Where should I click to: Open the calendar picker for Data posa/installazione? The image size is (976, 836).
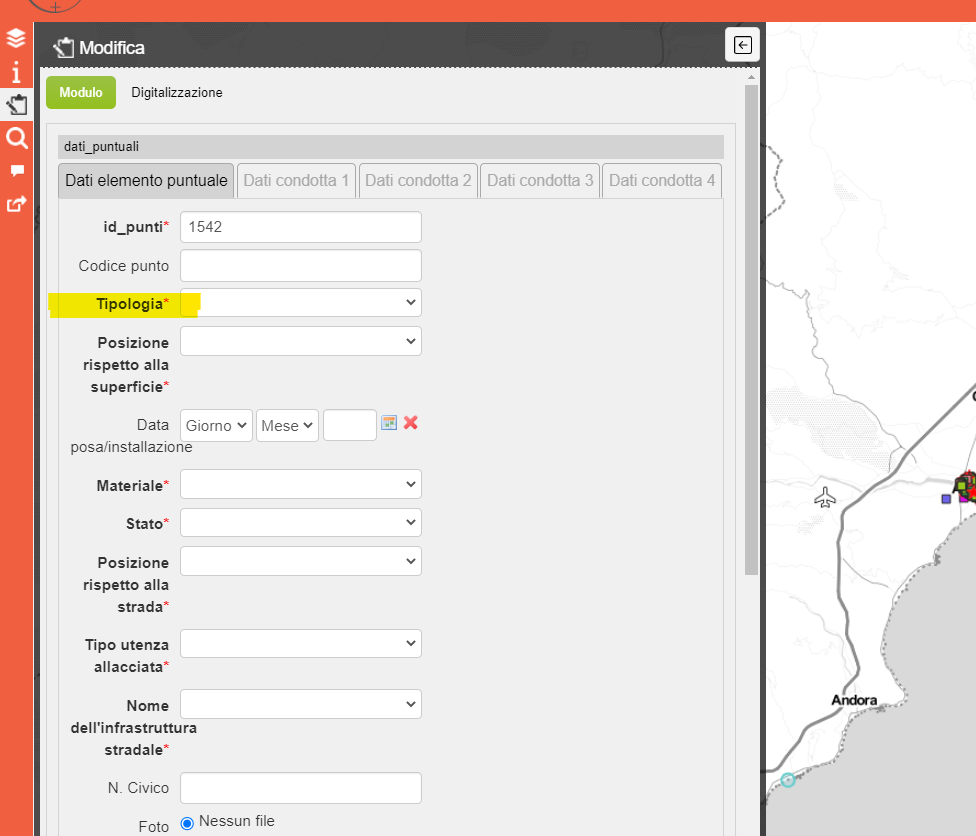[x=389, y=423]
